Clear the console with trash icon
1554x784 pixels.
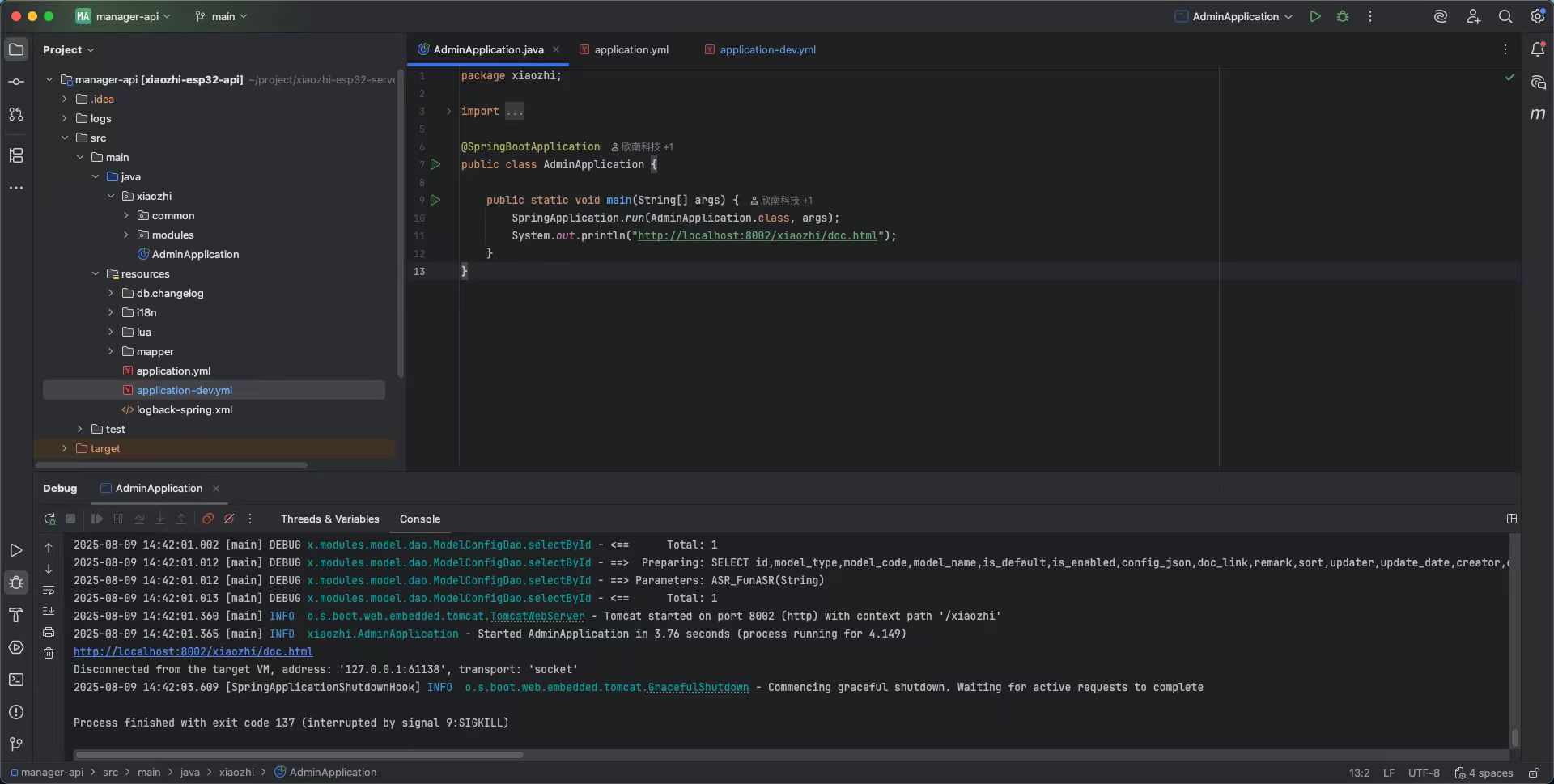click(49, 653)
